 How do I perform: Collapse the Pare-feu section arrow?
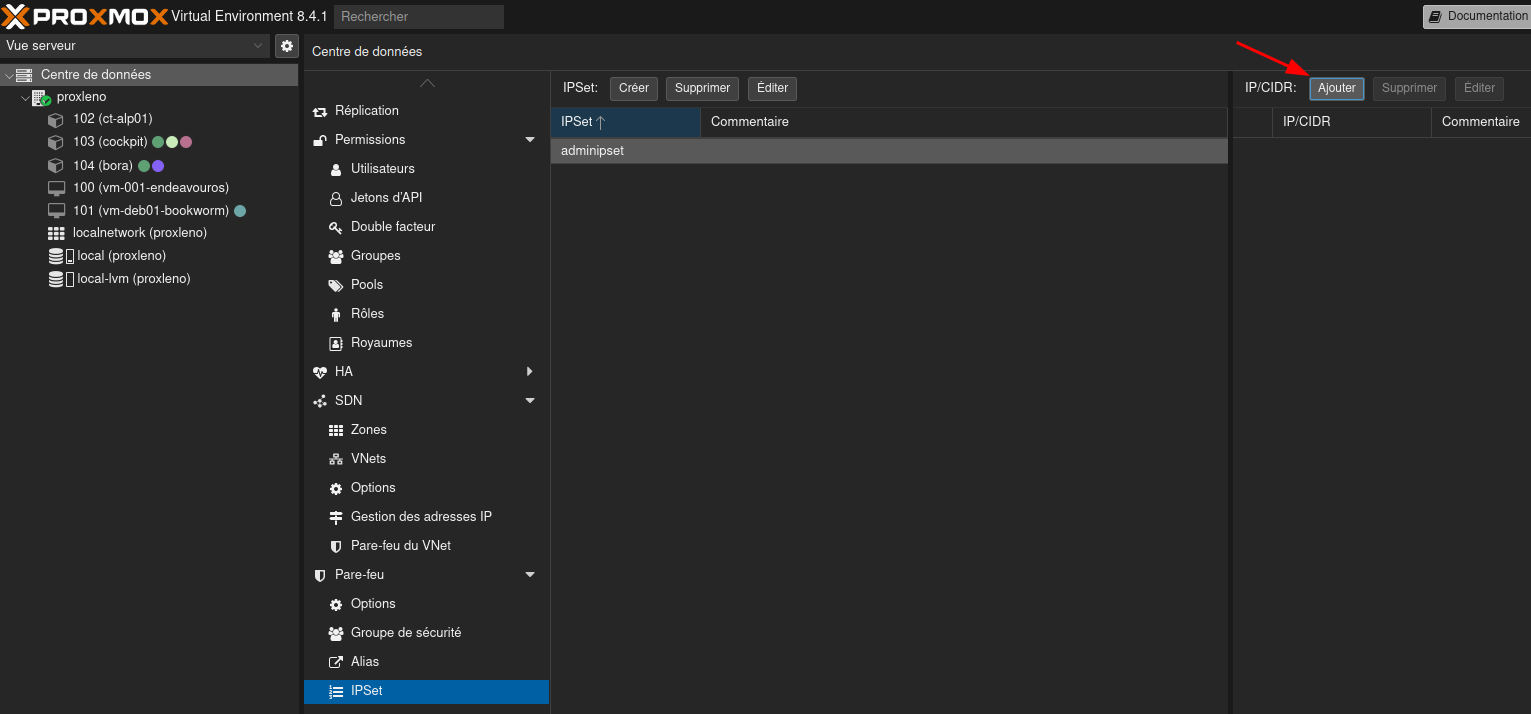(530, 575)
